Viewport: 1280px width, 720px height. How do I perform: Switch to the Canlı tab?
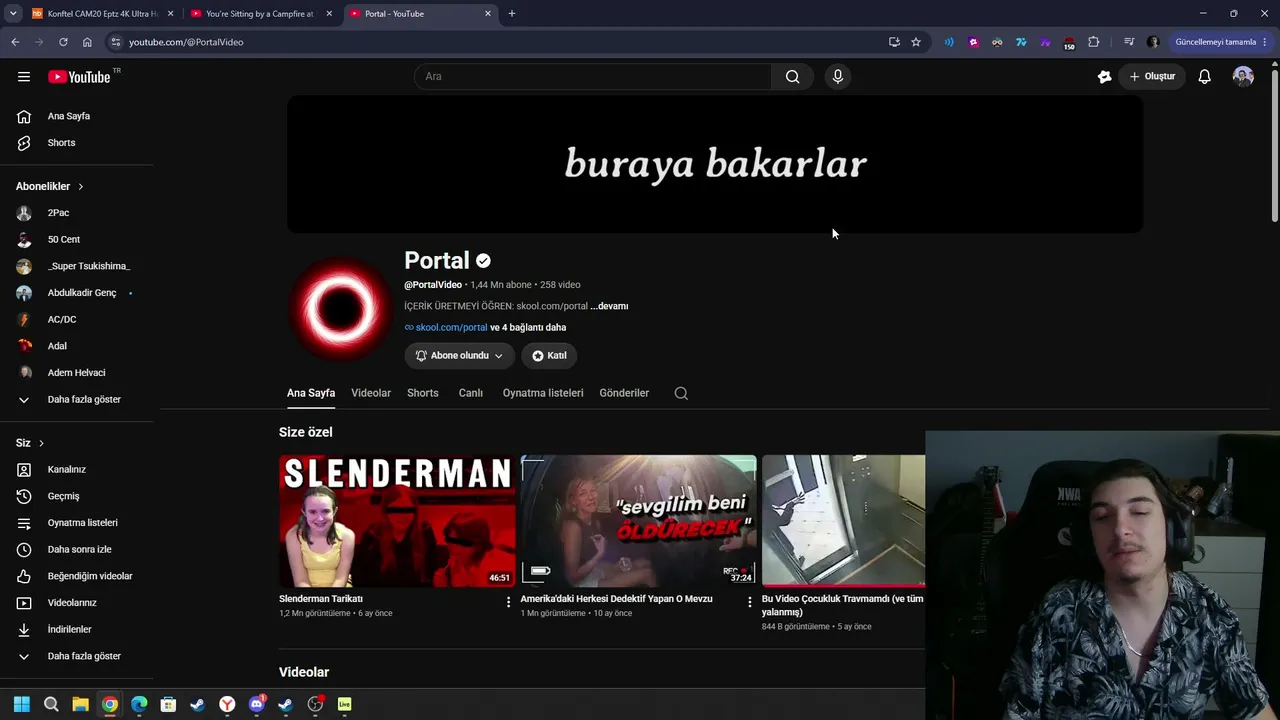pyautogui.click(x=471, y=393)
